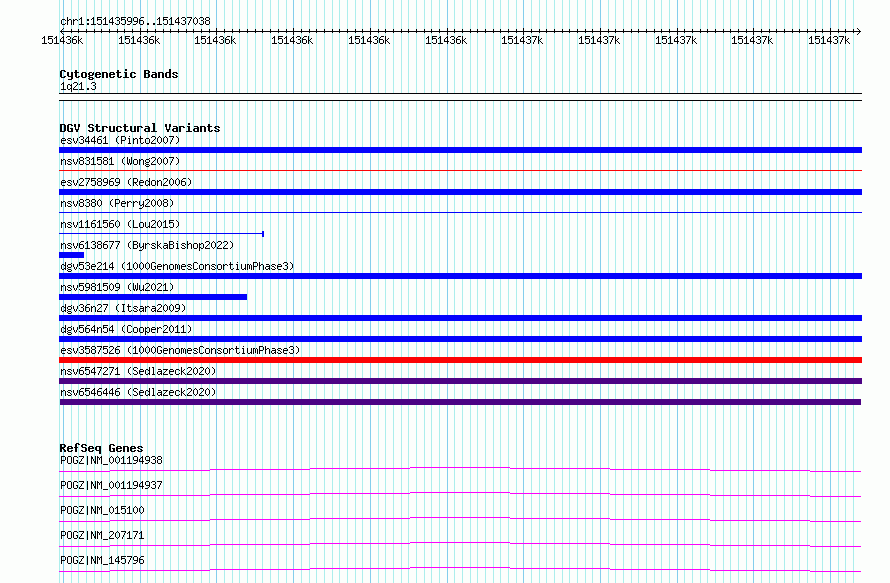Click the dgv564n54 blue variant bar

click(x=460, y=339)
